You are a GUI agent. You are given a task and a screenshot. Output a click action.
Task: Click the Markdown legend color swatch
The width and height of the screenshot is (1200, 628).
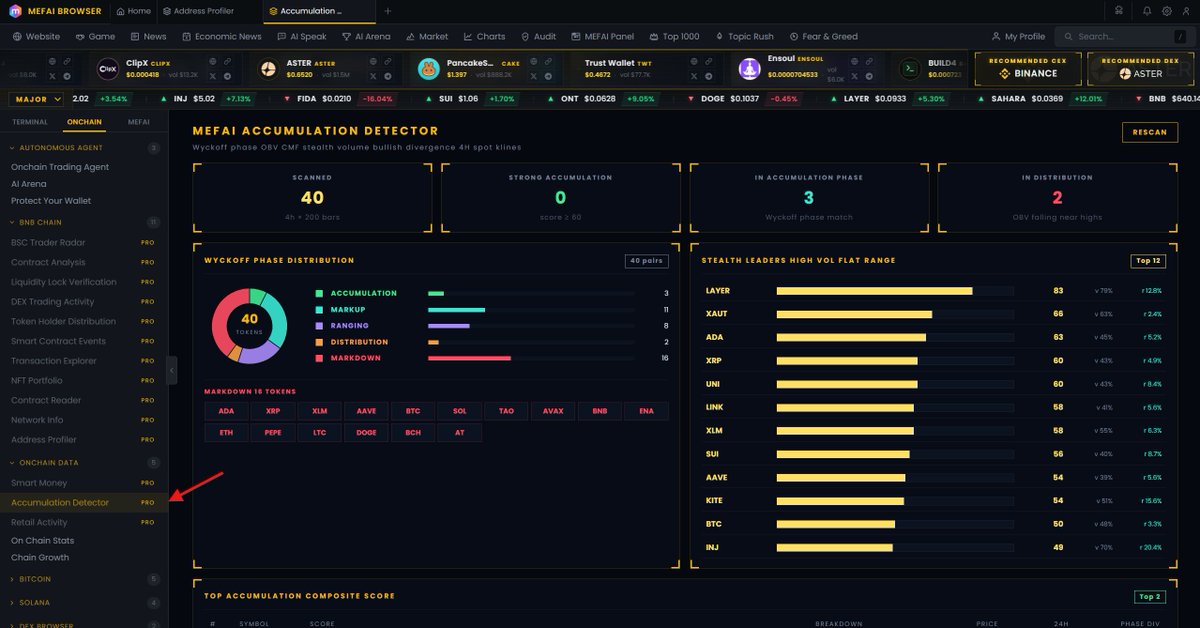click(x=319, y=358)
